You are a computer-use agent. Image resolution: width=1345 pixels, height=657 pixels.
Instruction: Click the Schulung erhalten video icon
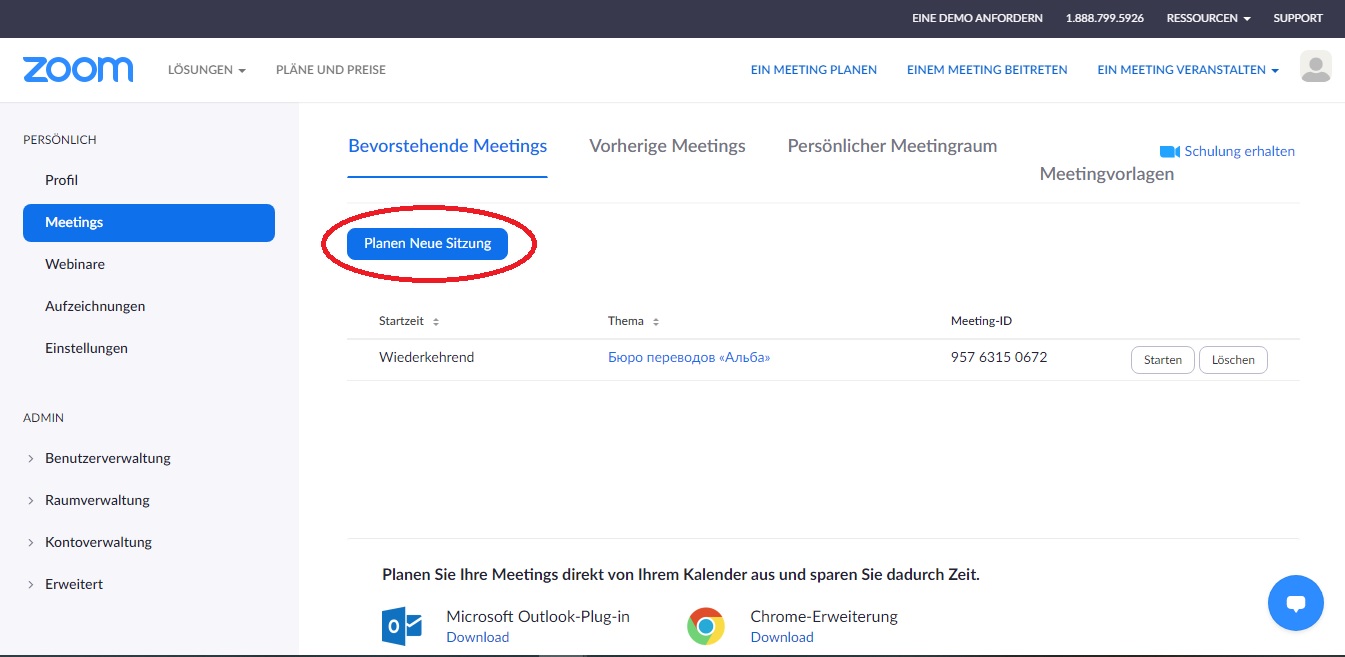coord(1169,152)
